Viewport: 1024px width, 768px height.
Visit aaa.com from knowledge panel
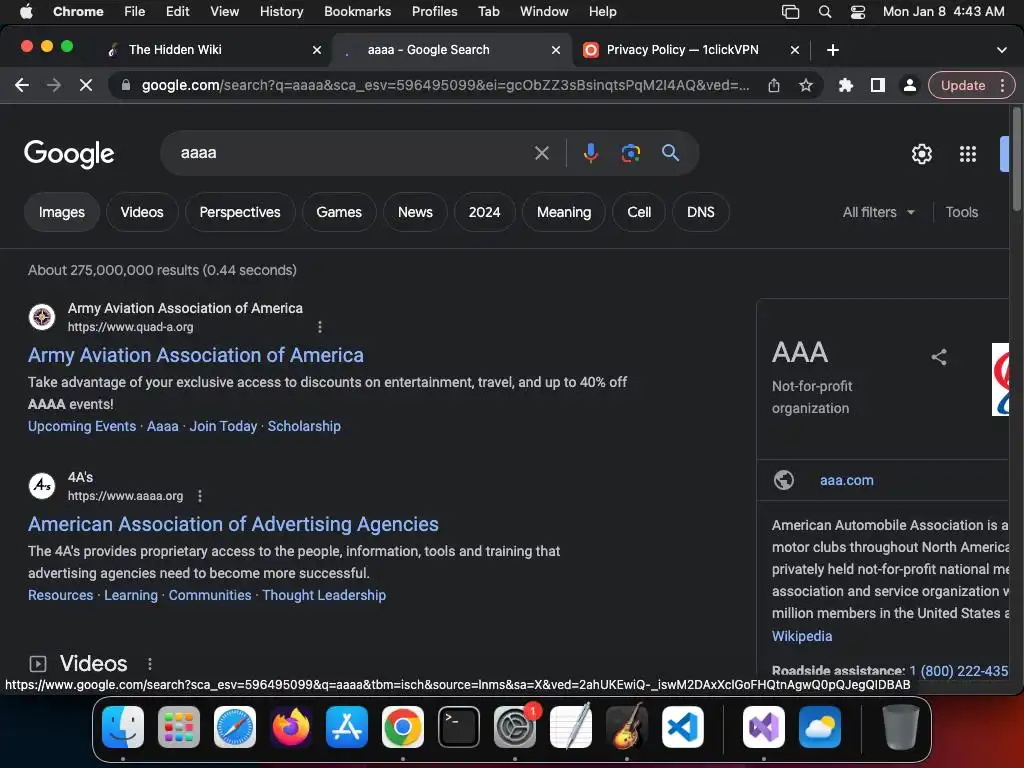(x=846, y=480)
